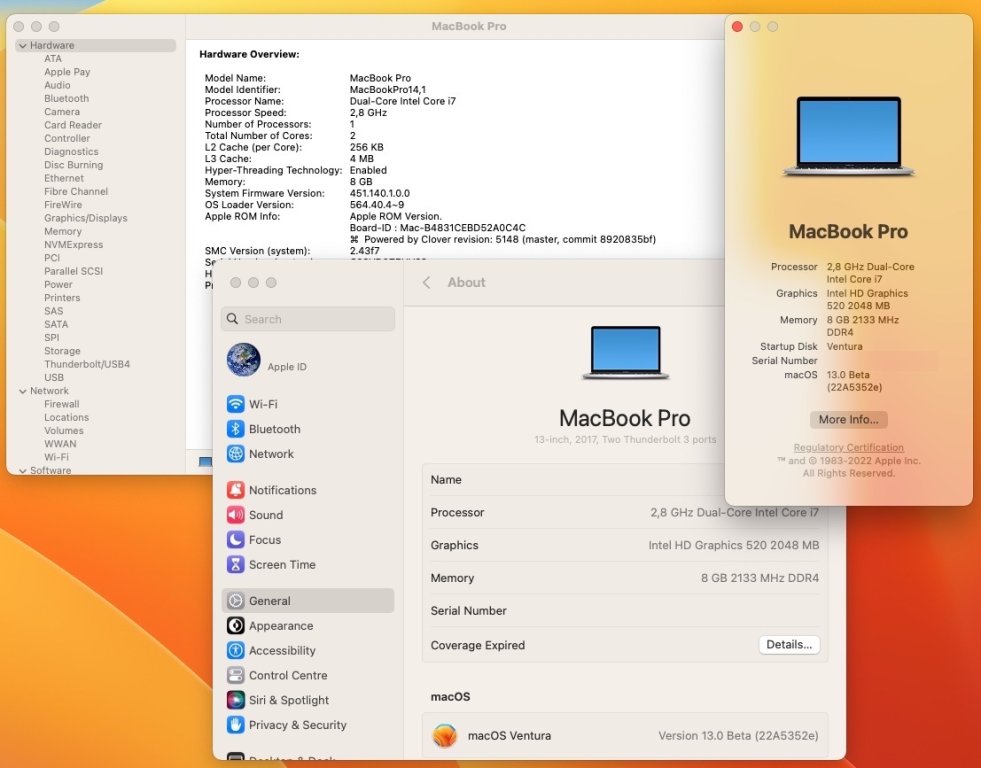Viewport: 981px width, 768px height.
Task: Click the Sound speaker icon
Action: [x=235, y=515]
